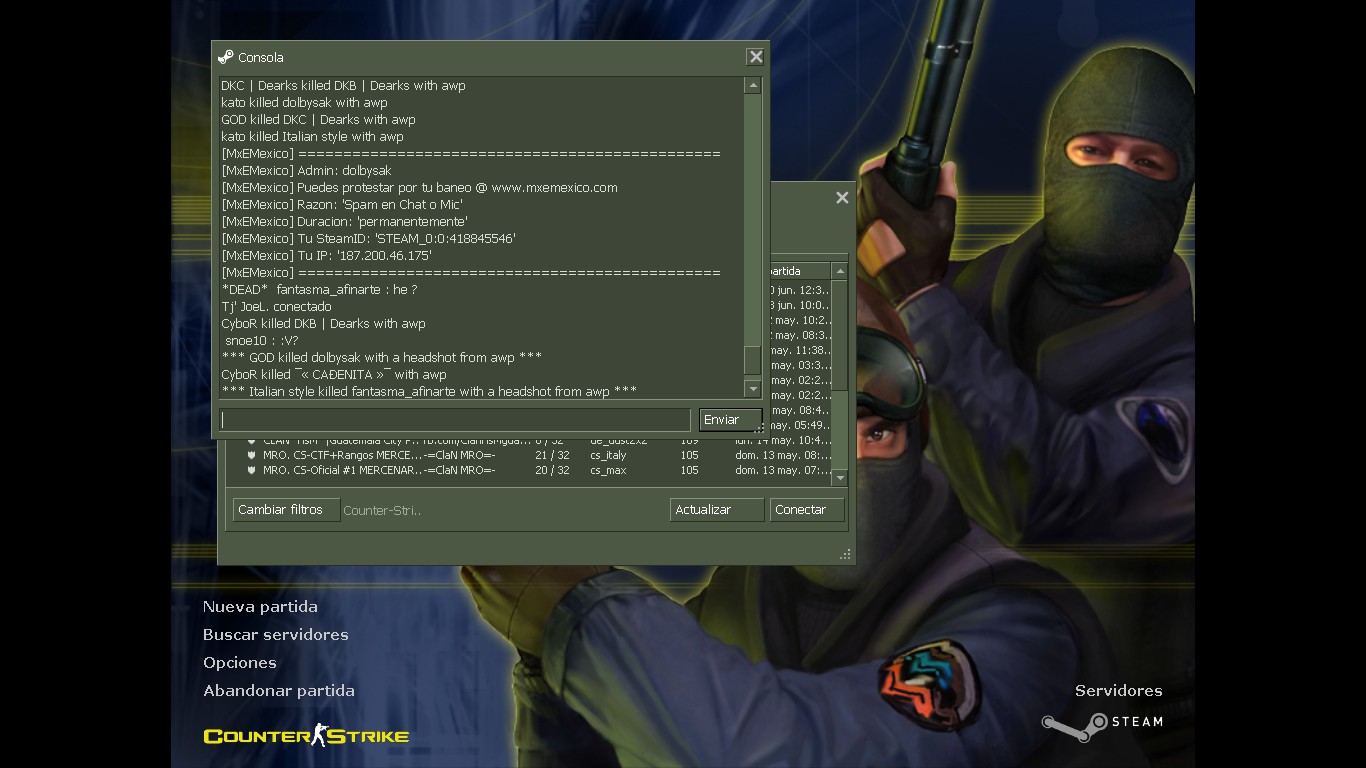The width and height of the screenshot is (1366, 768).
Task: Click the Counter-Strike logo at bottom left
Action: (306, 736)
